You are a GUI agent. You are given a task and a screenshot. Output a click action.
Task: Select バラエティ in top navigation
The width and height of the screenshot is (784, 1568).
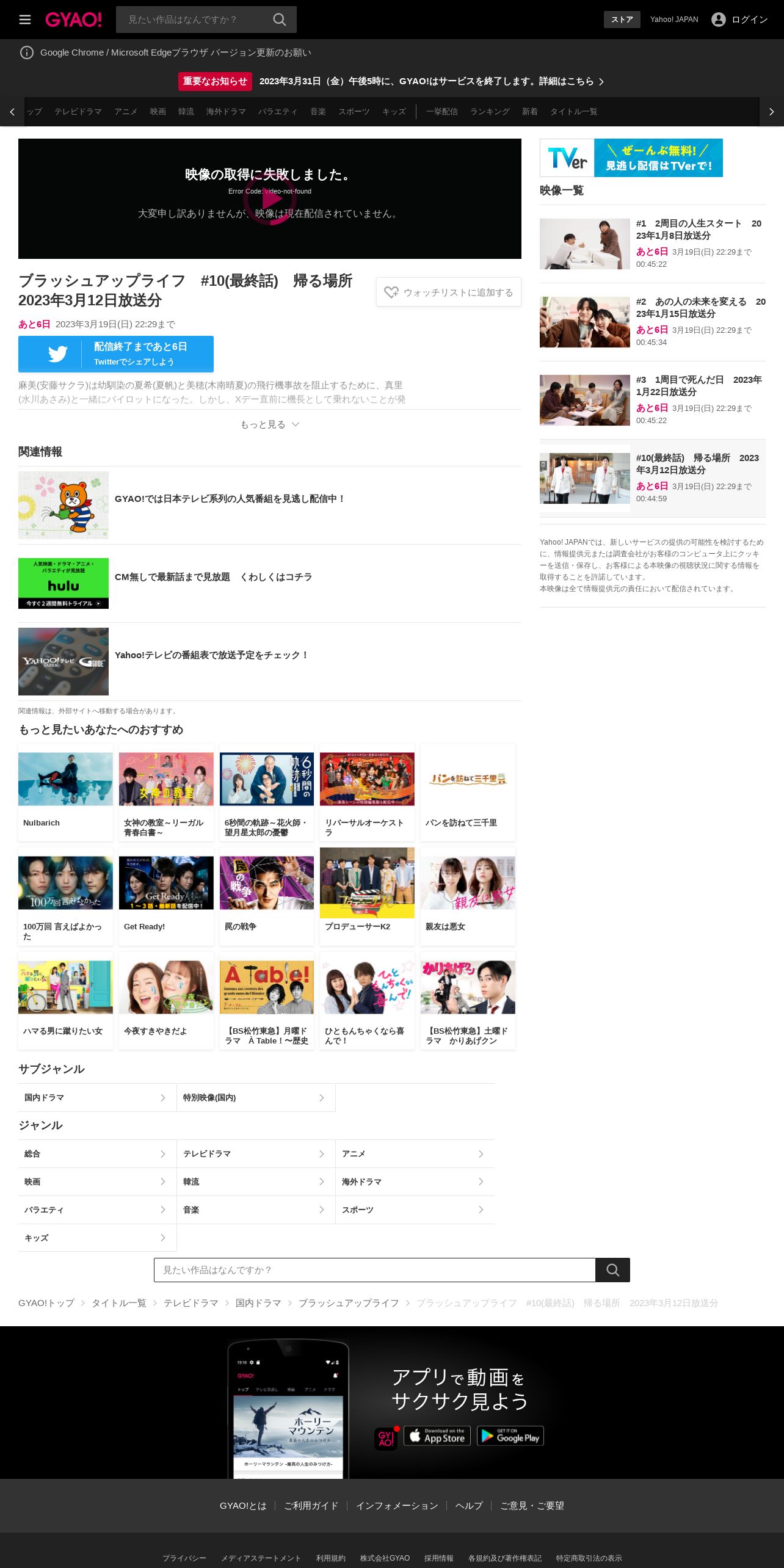click(x=278, y=112)
